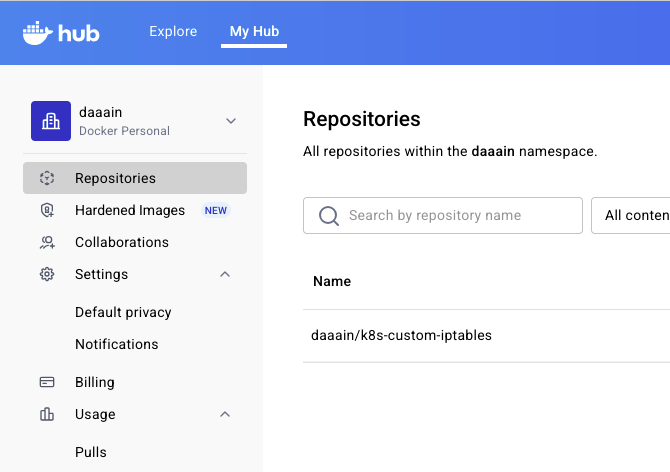Click the Settings gear icon
Image resolution: width=670 pixels, height=472 pixels.
click(47, 274)
